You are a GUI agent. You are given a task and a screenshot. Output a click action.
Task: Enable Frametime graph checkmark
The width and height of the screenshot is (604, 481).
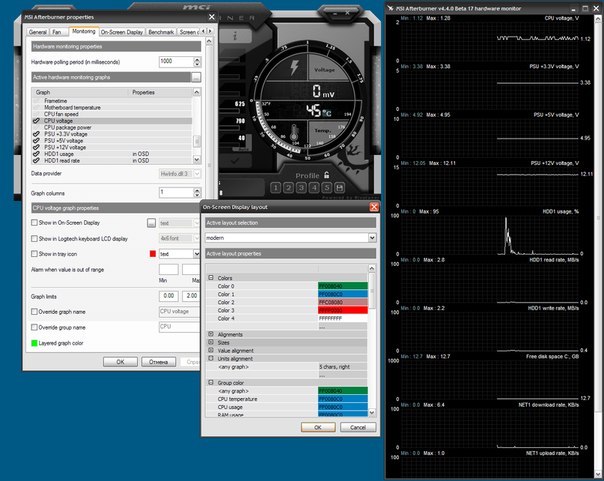tap(37, 101)
